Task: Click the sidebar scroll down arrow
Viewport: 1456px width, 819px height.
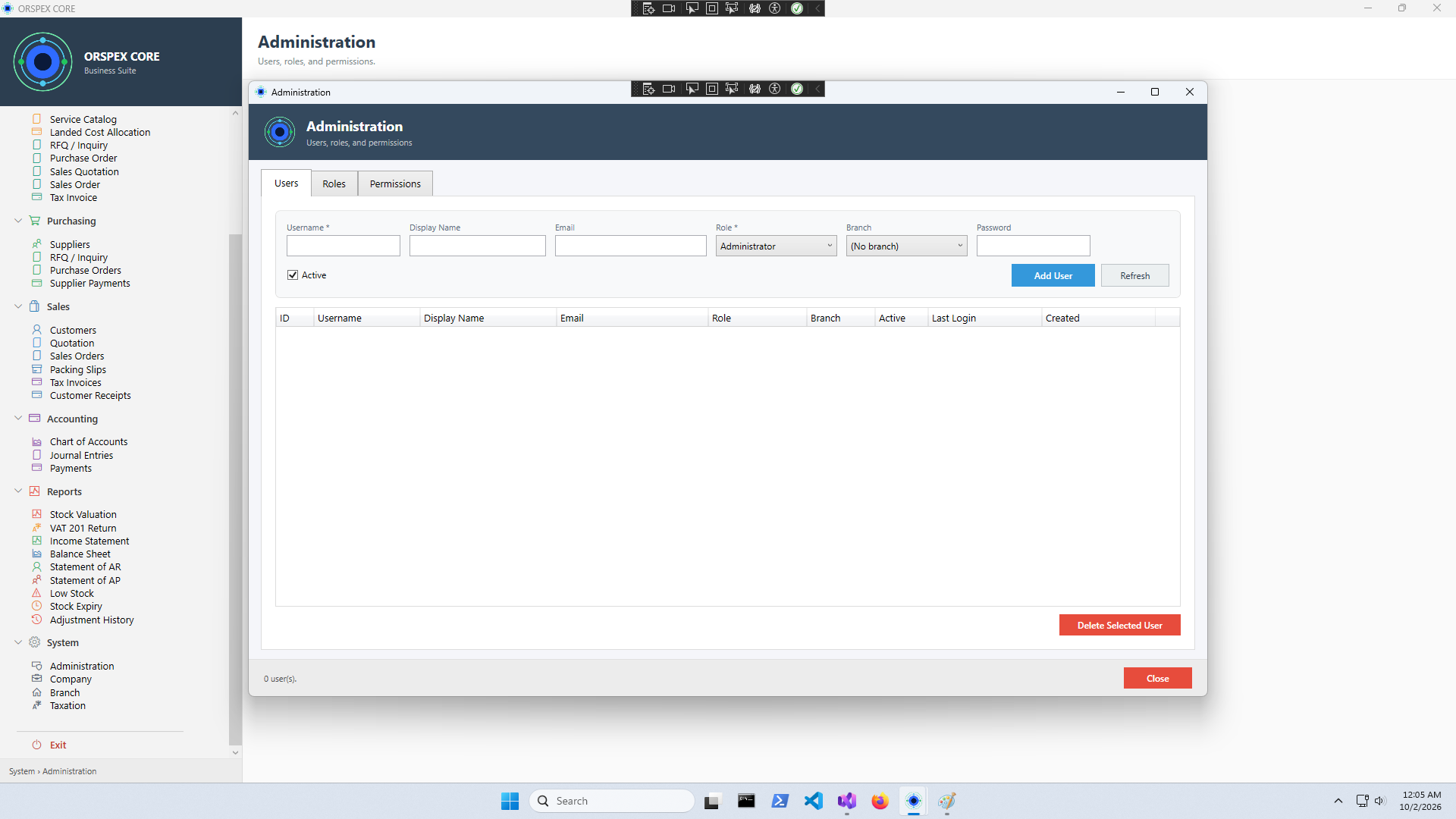Action: [x=235, y=752]
